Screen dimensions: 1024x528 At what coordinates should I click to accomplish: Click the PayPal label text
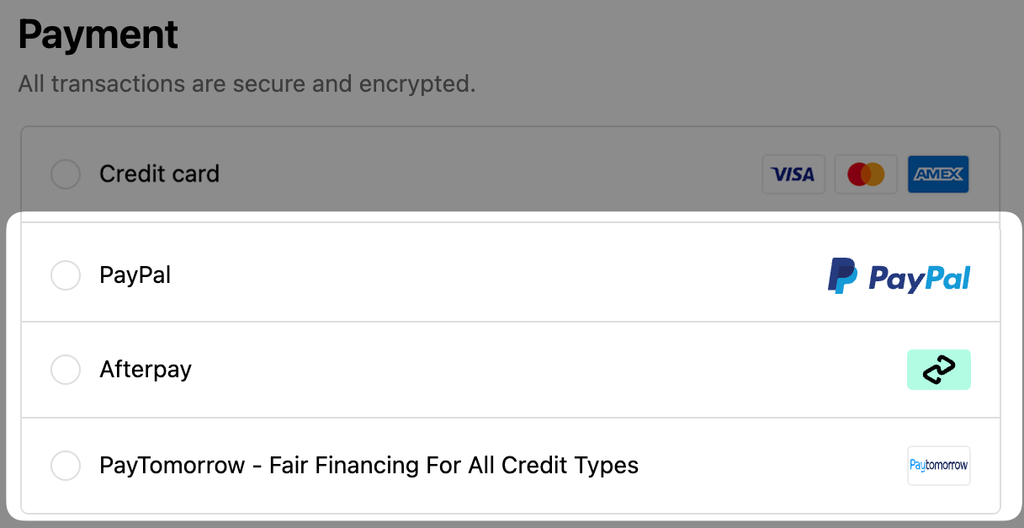point(135,275)
